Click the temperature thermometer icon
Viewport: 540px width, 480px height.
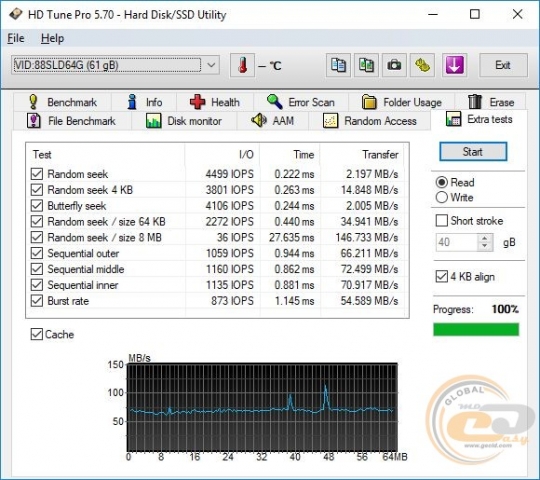click(242, 65)
